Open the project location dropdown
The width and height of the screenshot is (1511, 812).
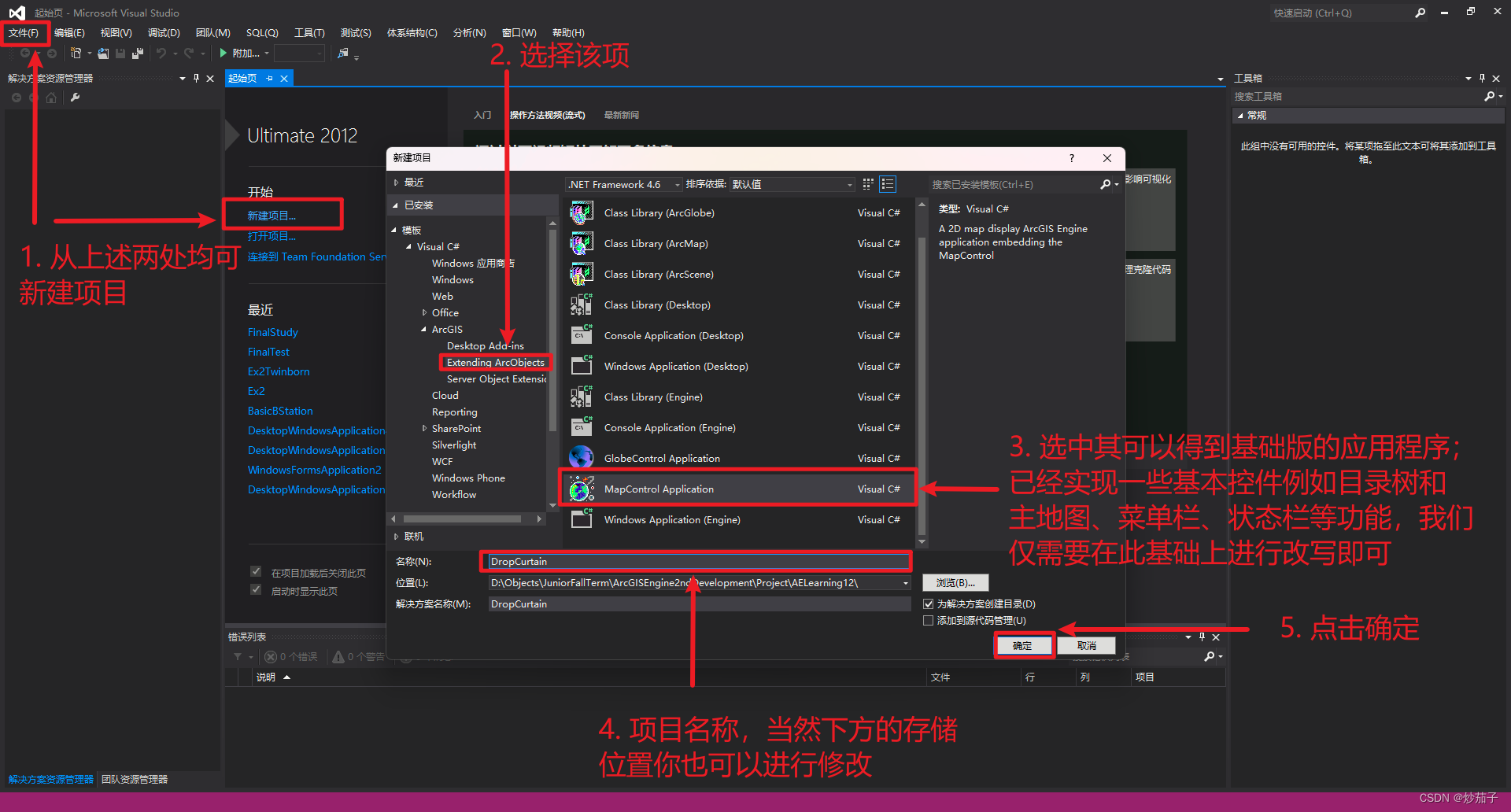point(906,583)
